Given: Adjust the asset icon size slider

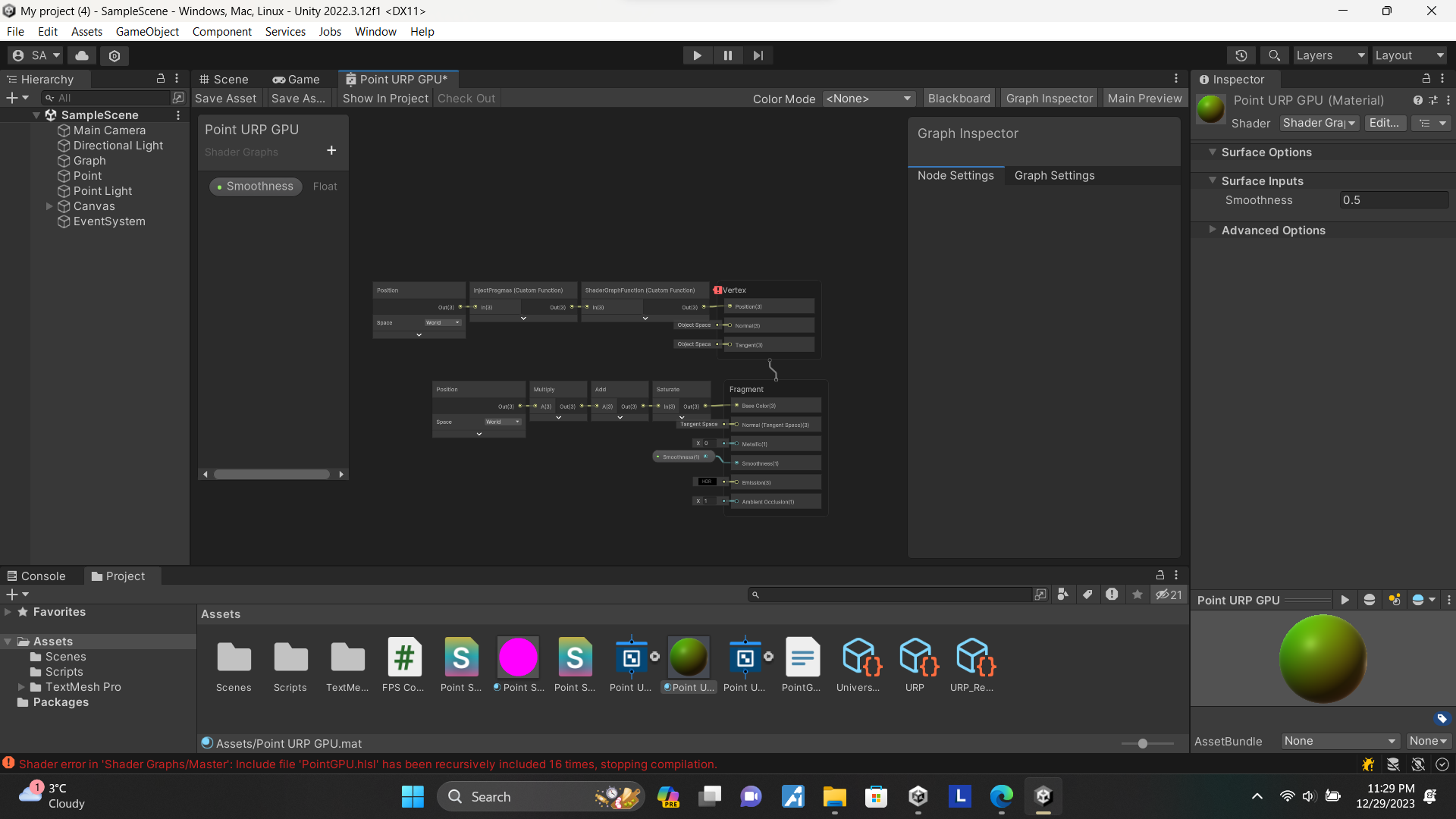Looking at the screenshot, I should tap(1143, 744).
